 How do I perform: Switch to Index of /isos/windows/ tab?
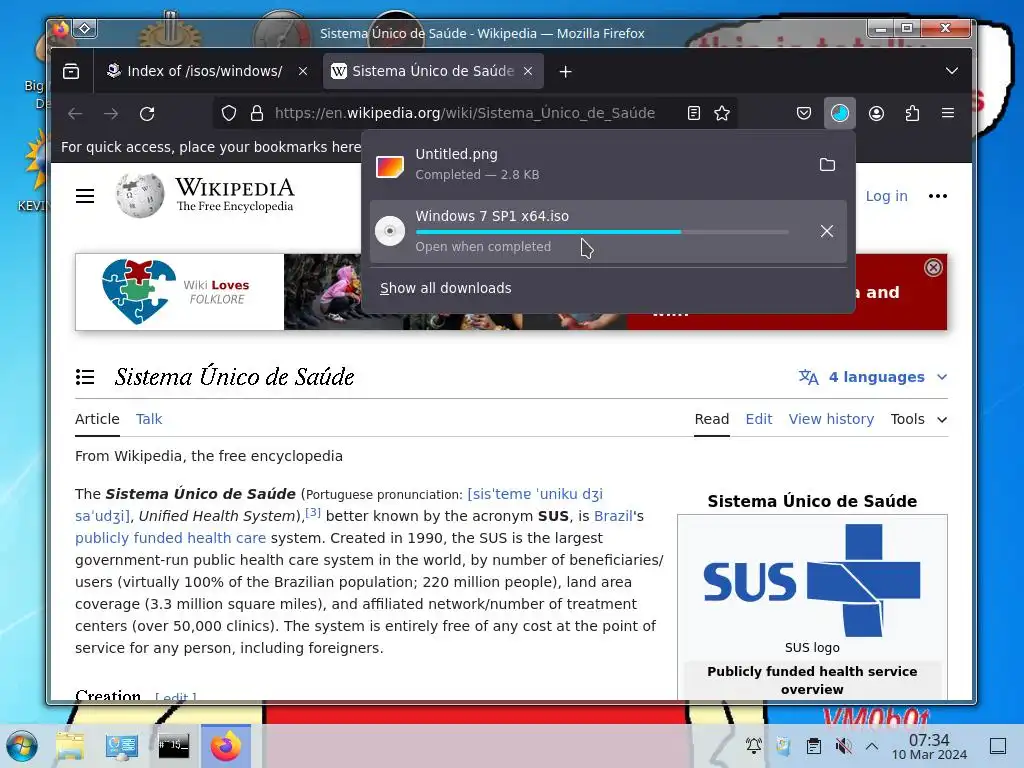pos(205,71)
